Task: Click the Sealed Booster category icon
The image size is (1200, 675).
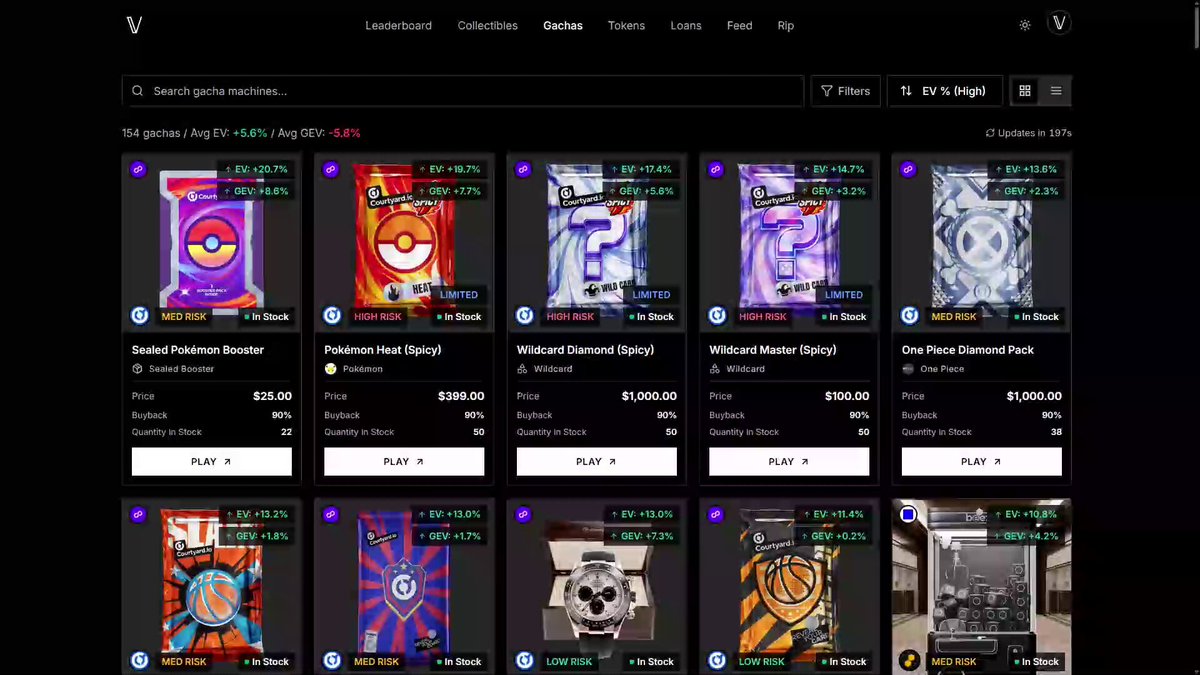Action: tap(138, 369)
